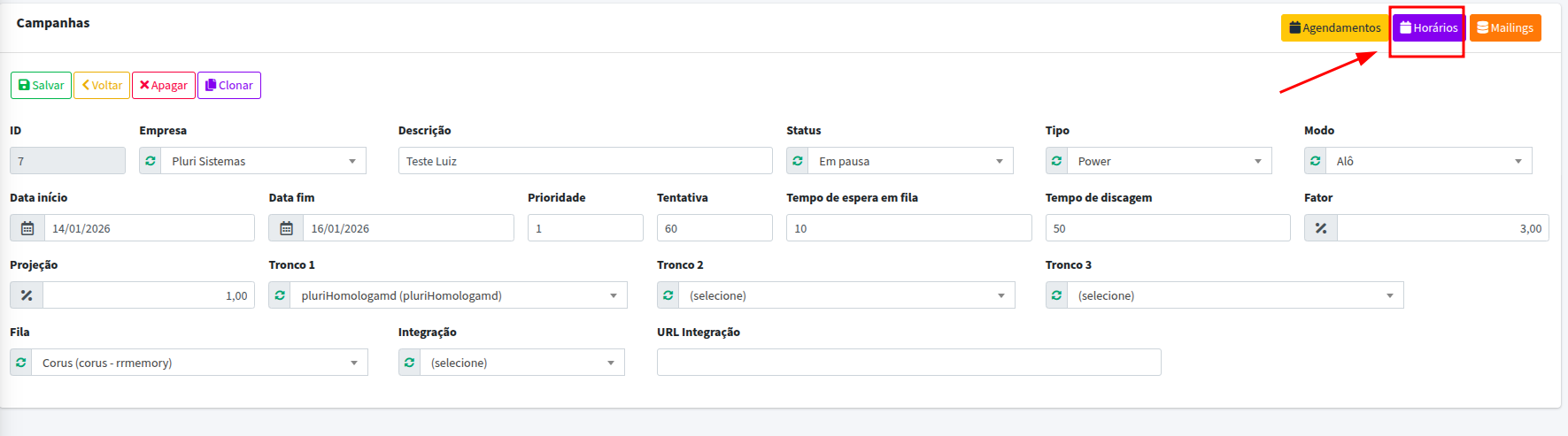1568x436 pixels.
Task: Click the percent icon beside Projeção
Action: pyautogui.click(x=27, y=295)
